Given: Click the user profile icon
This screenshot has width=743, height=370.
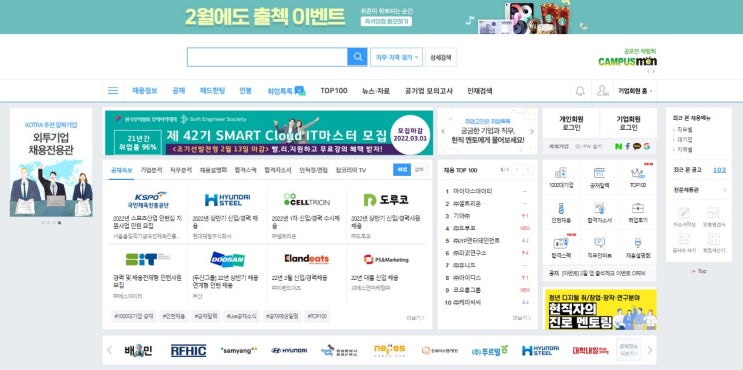Looking at the screenshot, I should [x=602, y=90].
